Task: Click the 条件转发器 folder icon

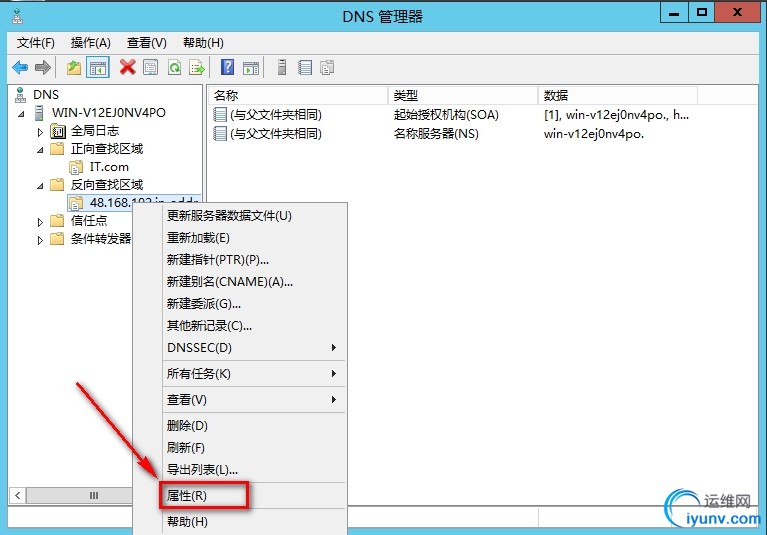Action: coord(57,239)
